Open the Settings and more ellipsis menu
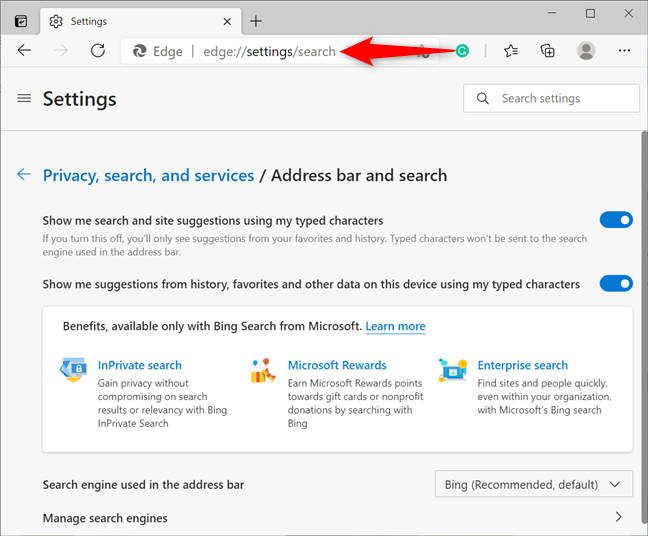The image size is (648, 536). point(625,51)
